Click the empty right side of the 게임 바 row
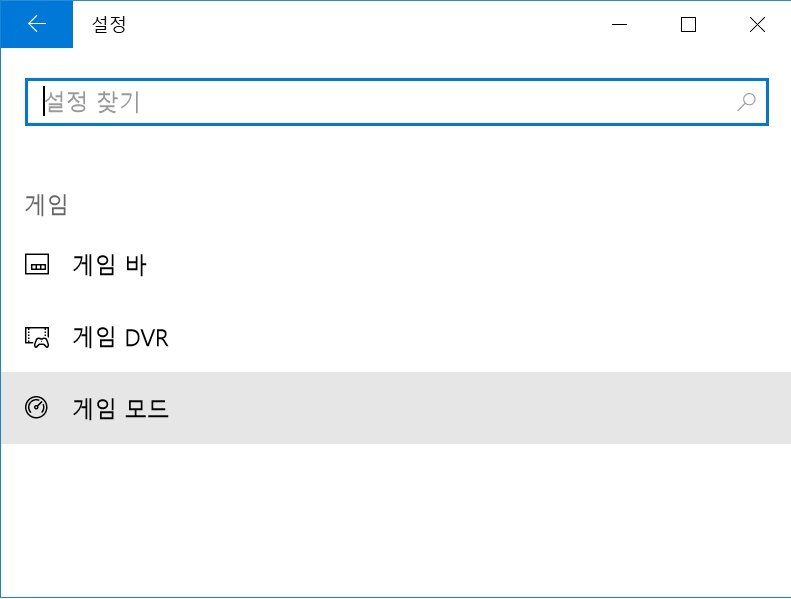 click(500, 266)
